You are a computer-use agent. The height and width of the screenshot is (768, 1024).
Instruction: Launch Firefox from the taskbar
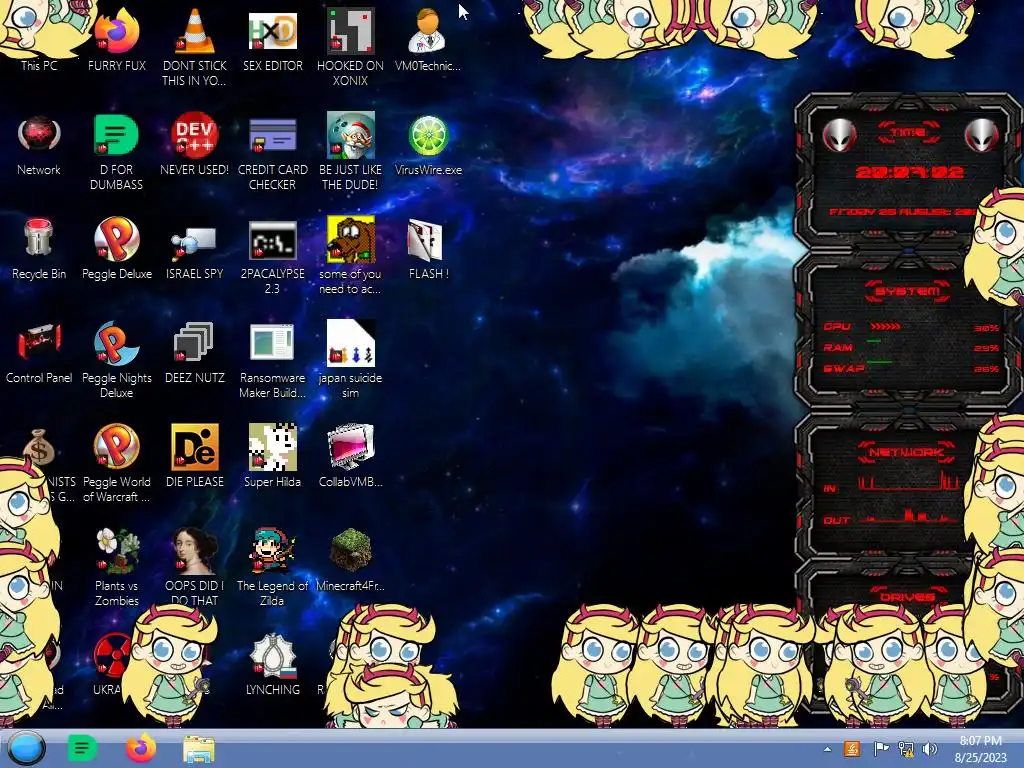140,748
